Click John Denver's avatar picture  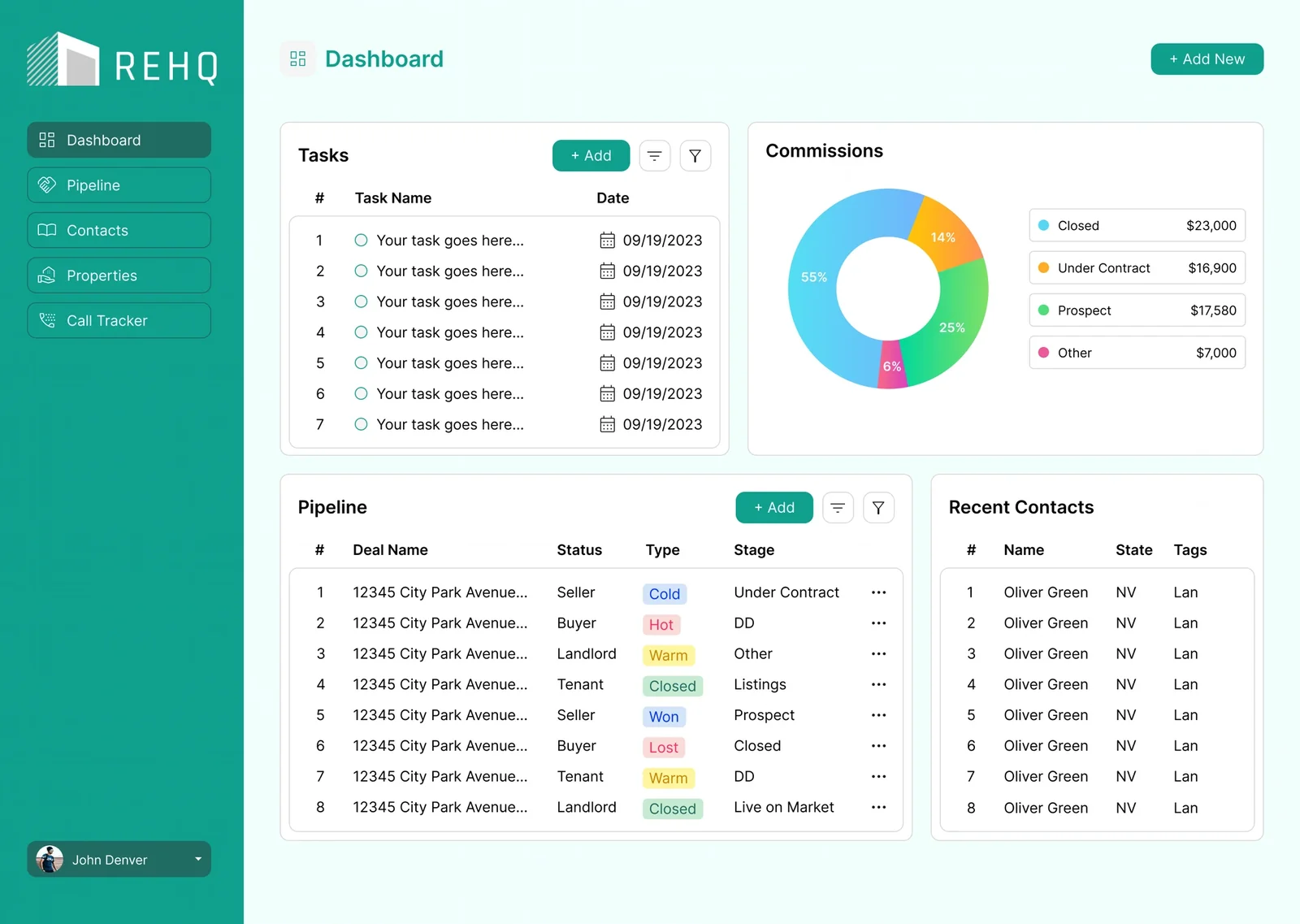[x=50, y=859]
